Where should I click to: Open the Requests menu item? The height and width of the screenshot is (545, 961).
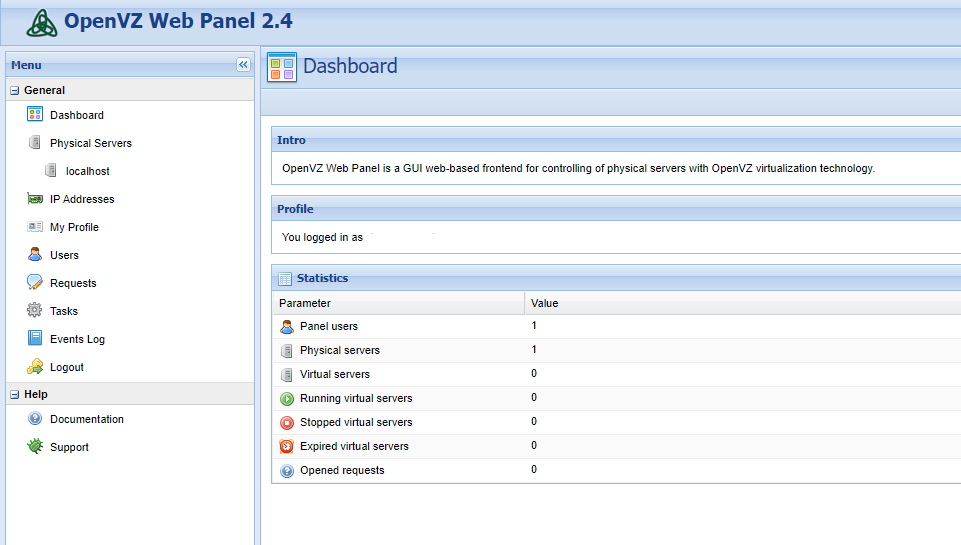click(73, 283)
